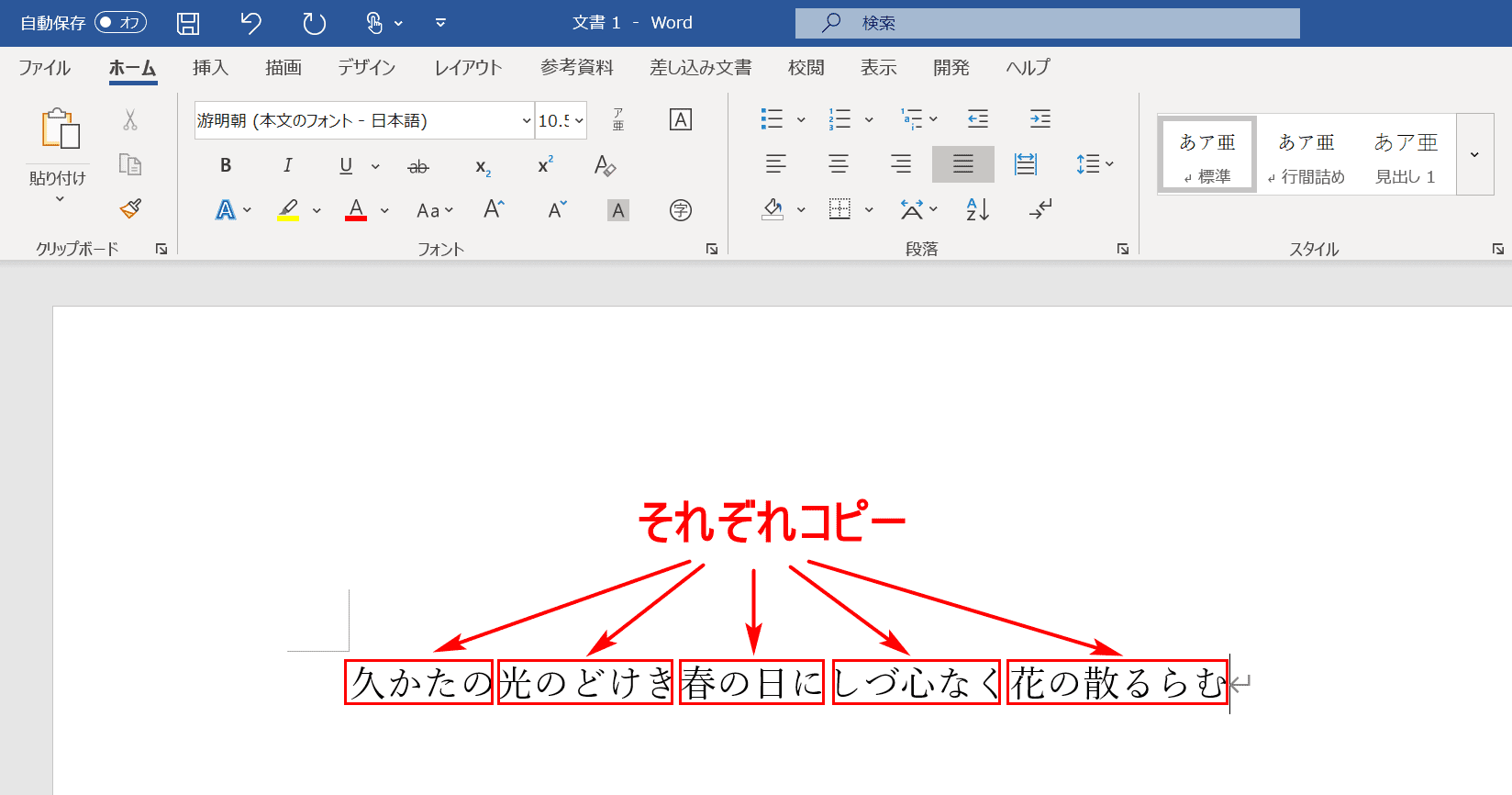Image resolution: width=1512 pixels, height=795 pixels.
Task: Apply paragraph shading fill color
Action: click(773, 209)
